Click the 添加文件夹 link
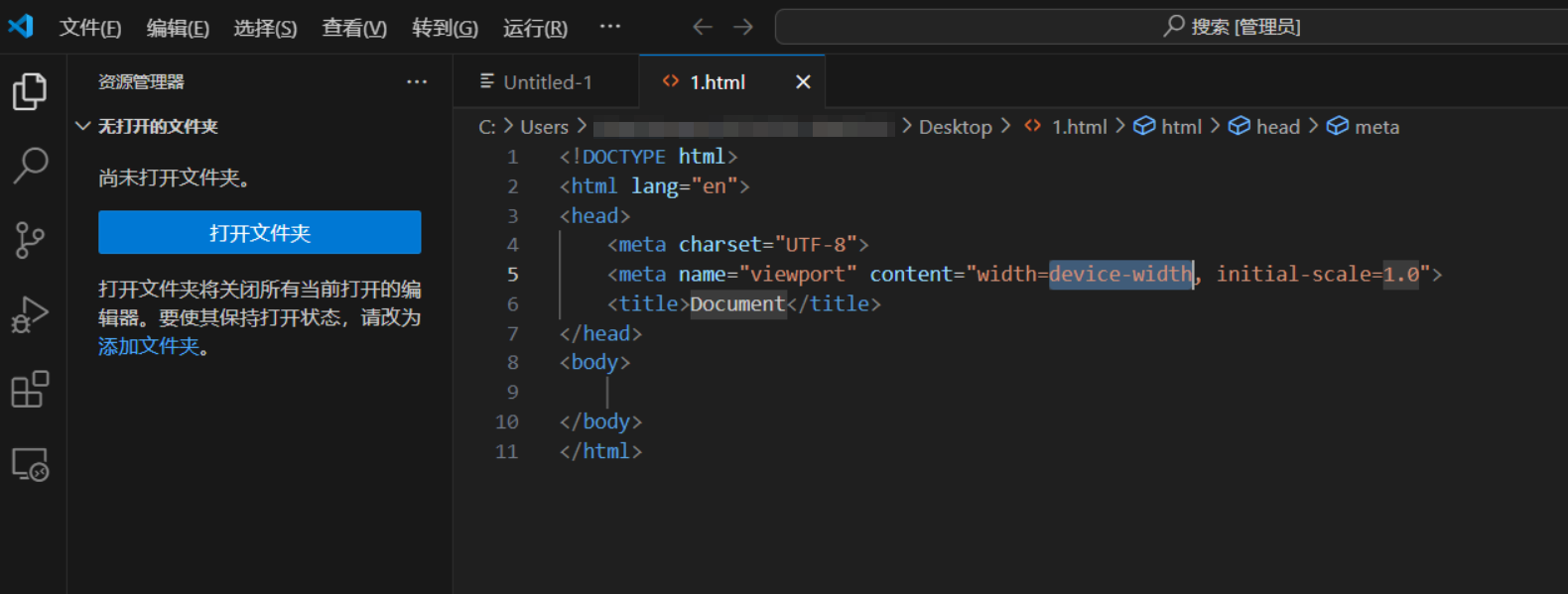This screenshot has width=1568, height=594. tap(149, 346)
